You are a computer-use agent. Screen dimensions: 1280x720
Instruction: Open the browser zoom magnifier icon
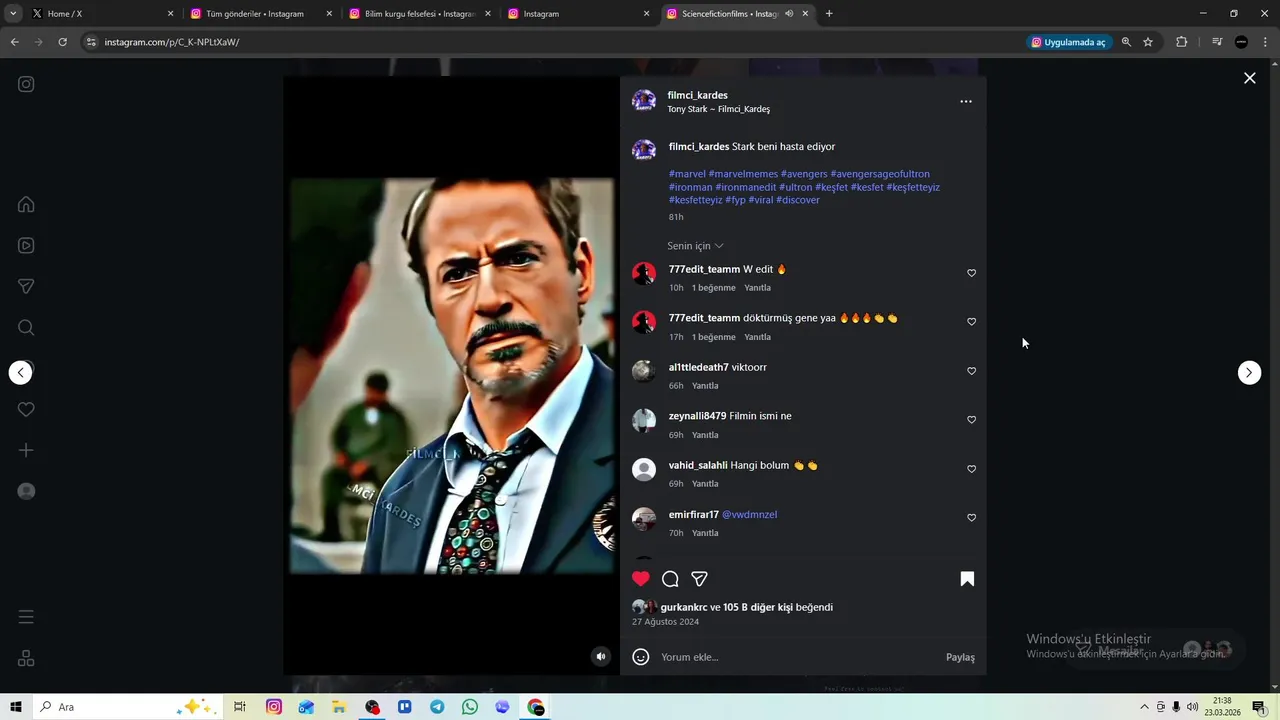tap(1126, 42)
